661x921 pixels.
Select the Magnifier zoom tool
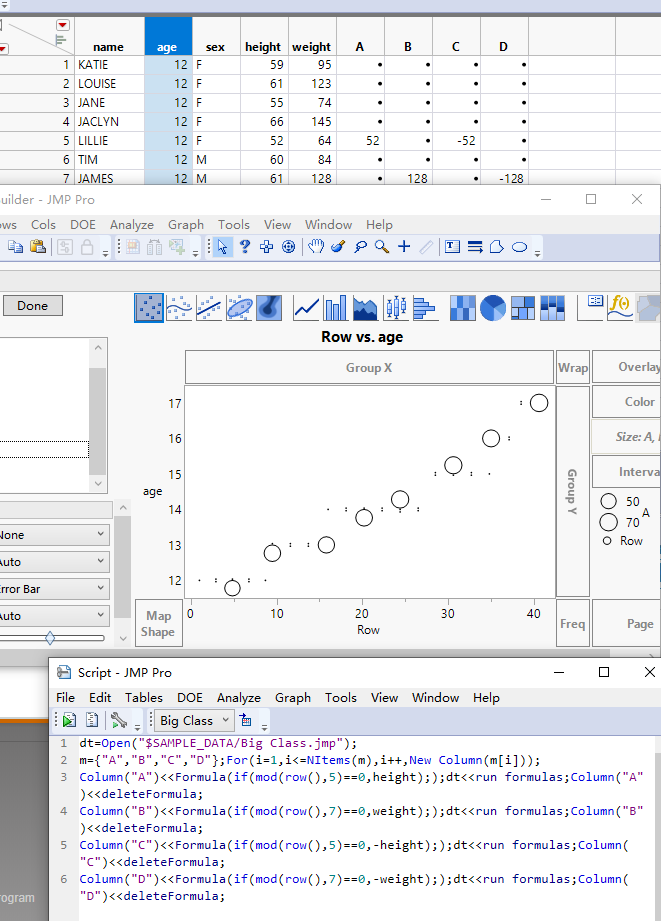(x=381, y=247)
